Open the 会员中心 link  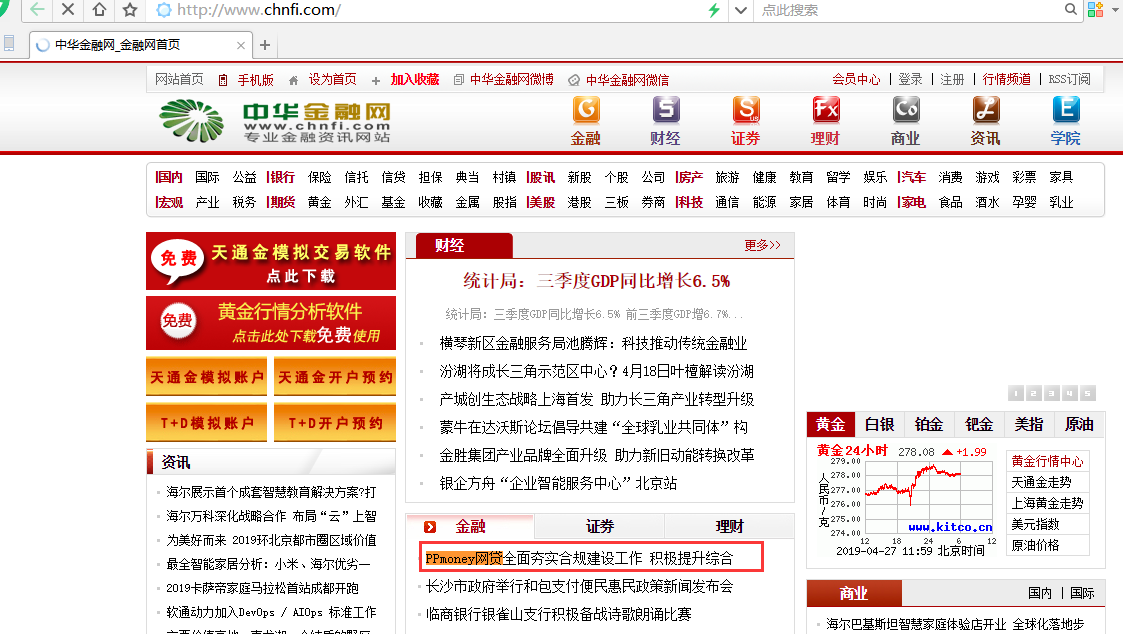click(x=856, y=80)
